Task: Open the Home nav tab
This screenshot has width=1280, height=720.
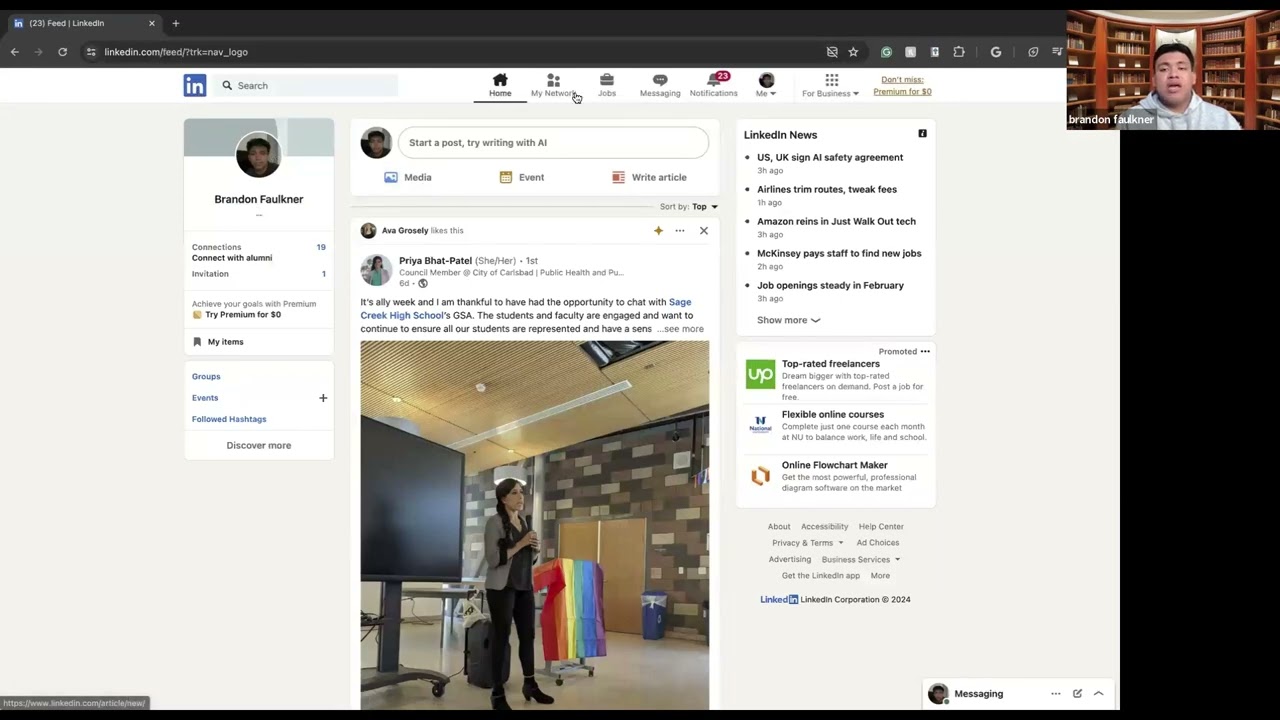Action: point(500,86)
